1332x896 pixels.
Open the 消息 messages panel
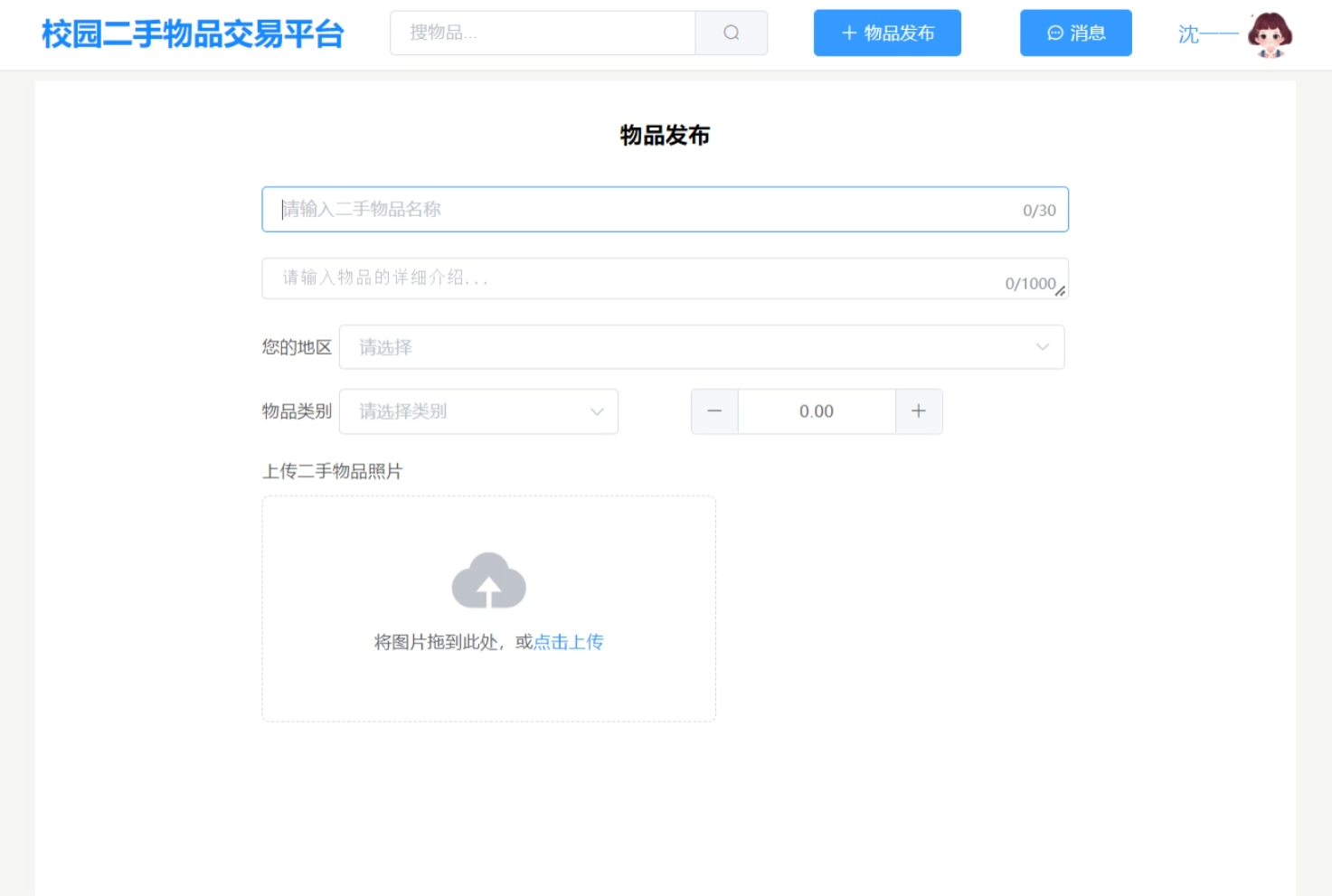[x=1075, y=33]
